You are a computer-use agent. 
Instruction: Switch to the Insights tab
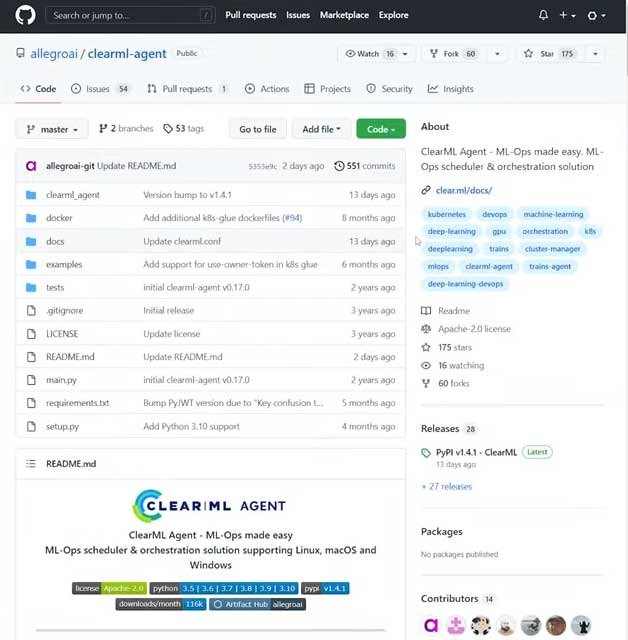[x=450, y=89]
